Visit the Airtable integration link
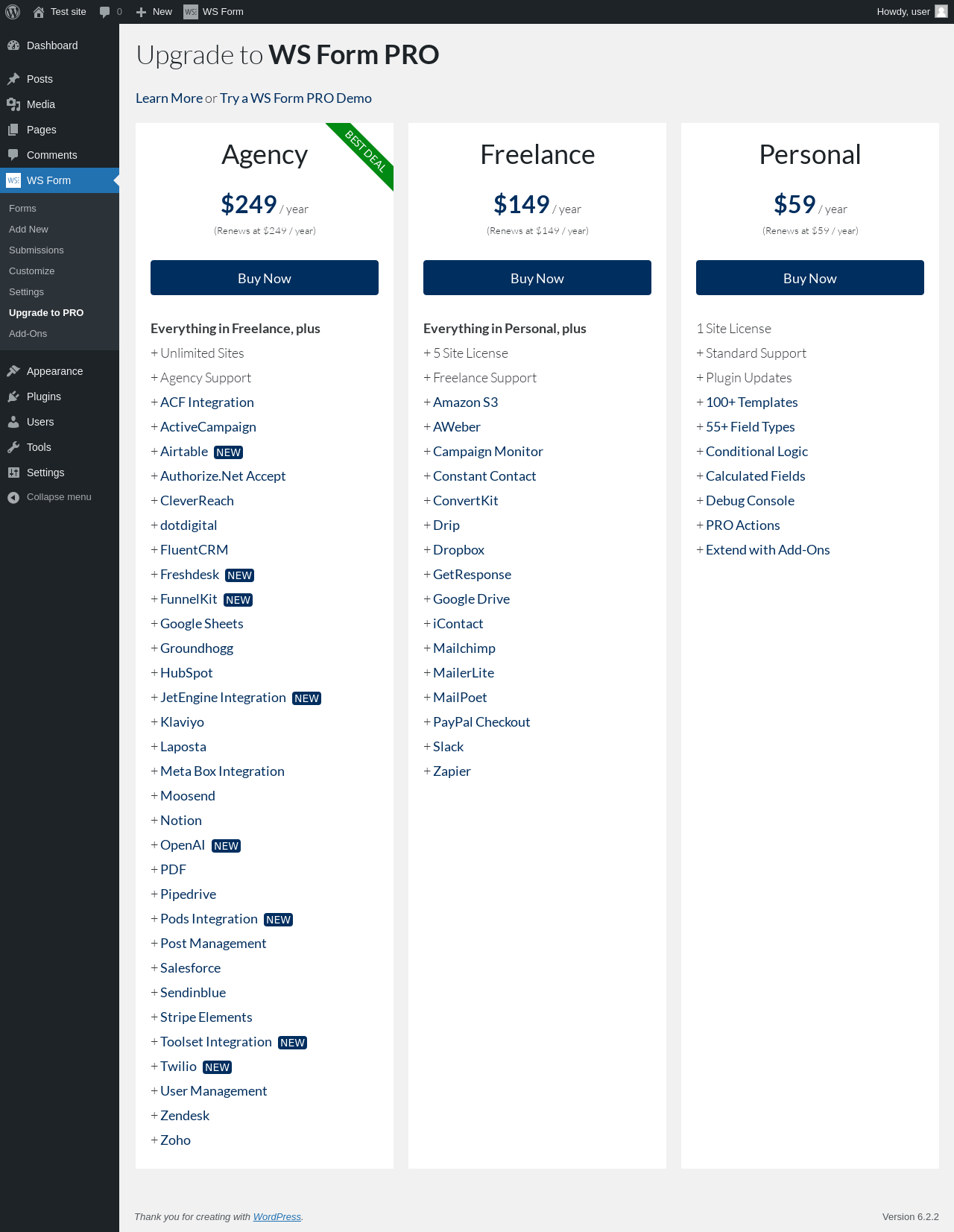The width and height of the screenshot is (954, 1232). (x=184, y=452)
